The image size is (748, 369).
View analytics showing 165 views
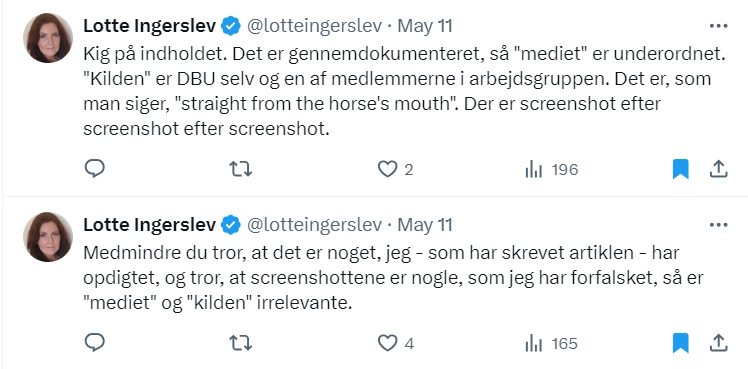[x=551, y=343]
